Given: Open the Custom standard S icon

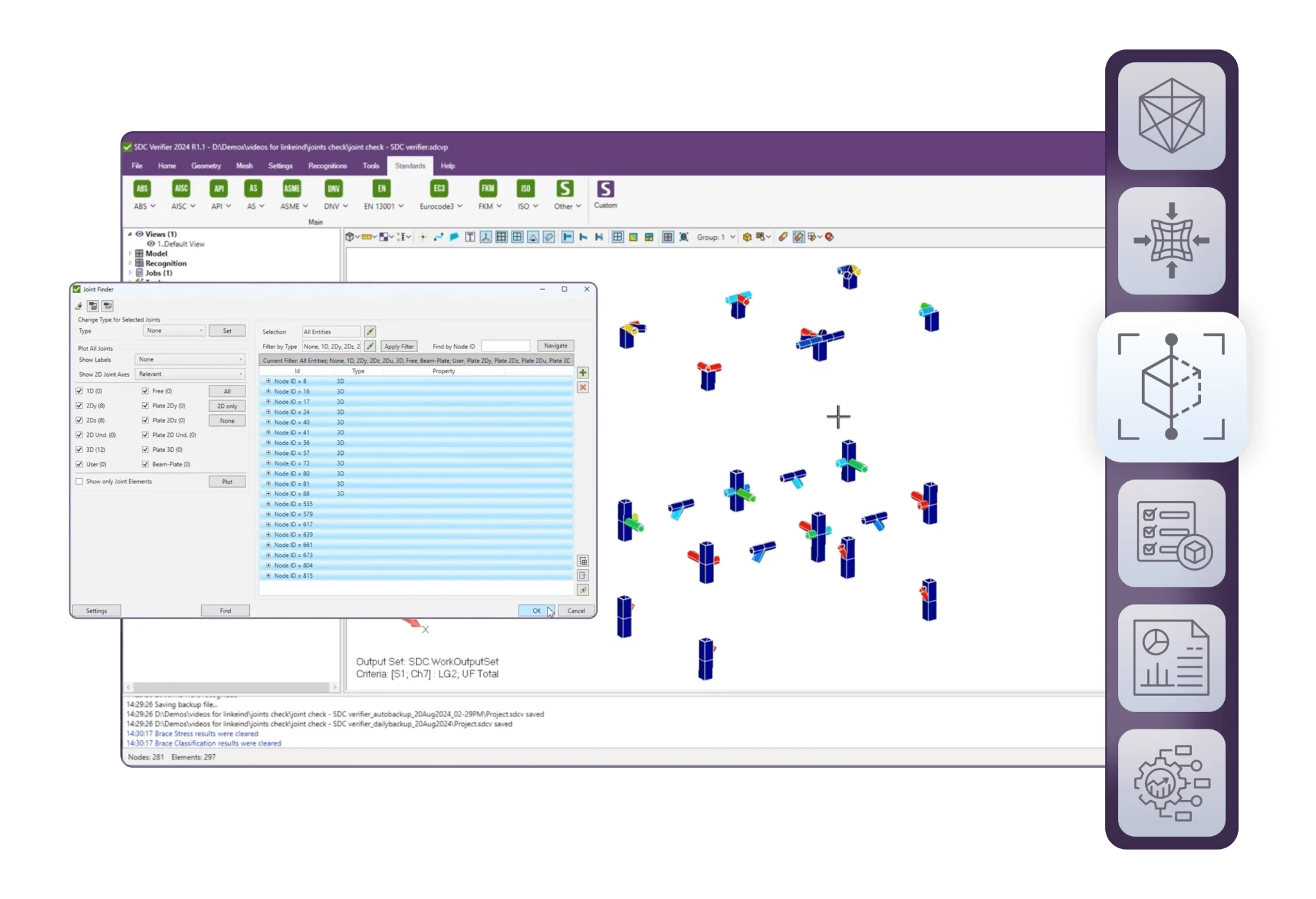Looking at the screenshot, I should pos(605,189).
